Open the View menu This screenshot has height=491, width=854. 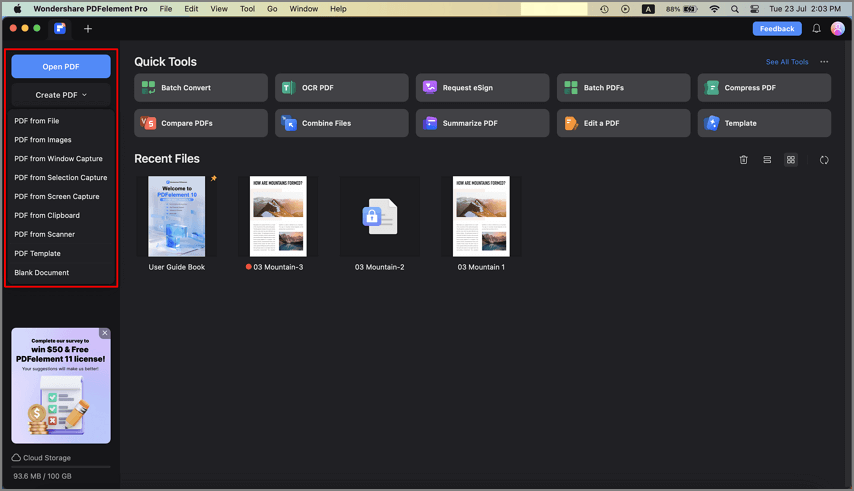(x=219, y=9)
